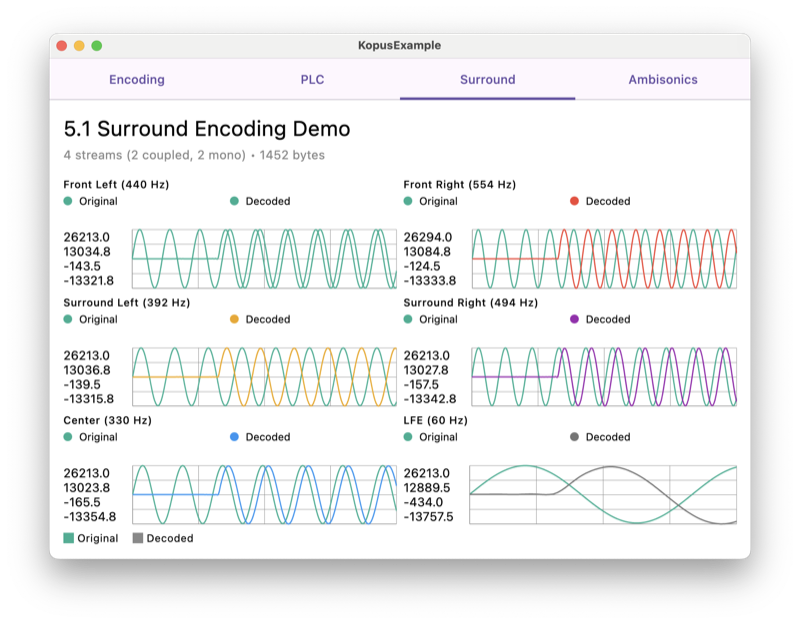Click the 13084.8 axis value
The height and width of the screenshot is (624, 800).
[427, 252]
